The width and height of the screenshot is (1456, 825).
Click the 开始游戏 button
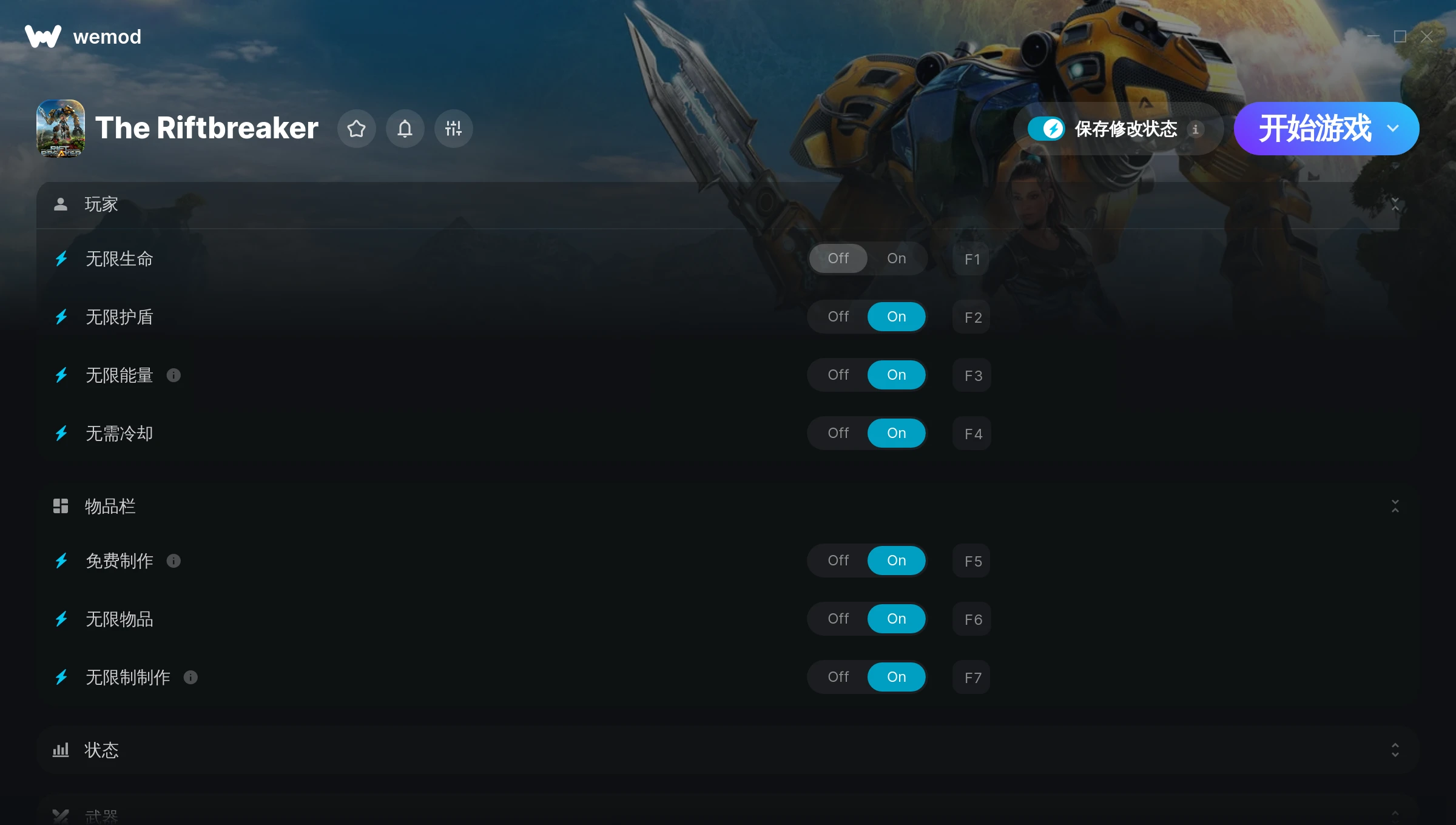pyautogui.click(x=1315, y=129)
